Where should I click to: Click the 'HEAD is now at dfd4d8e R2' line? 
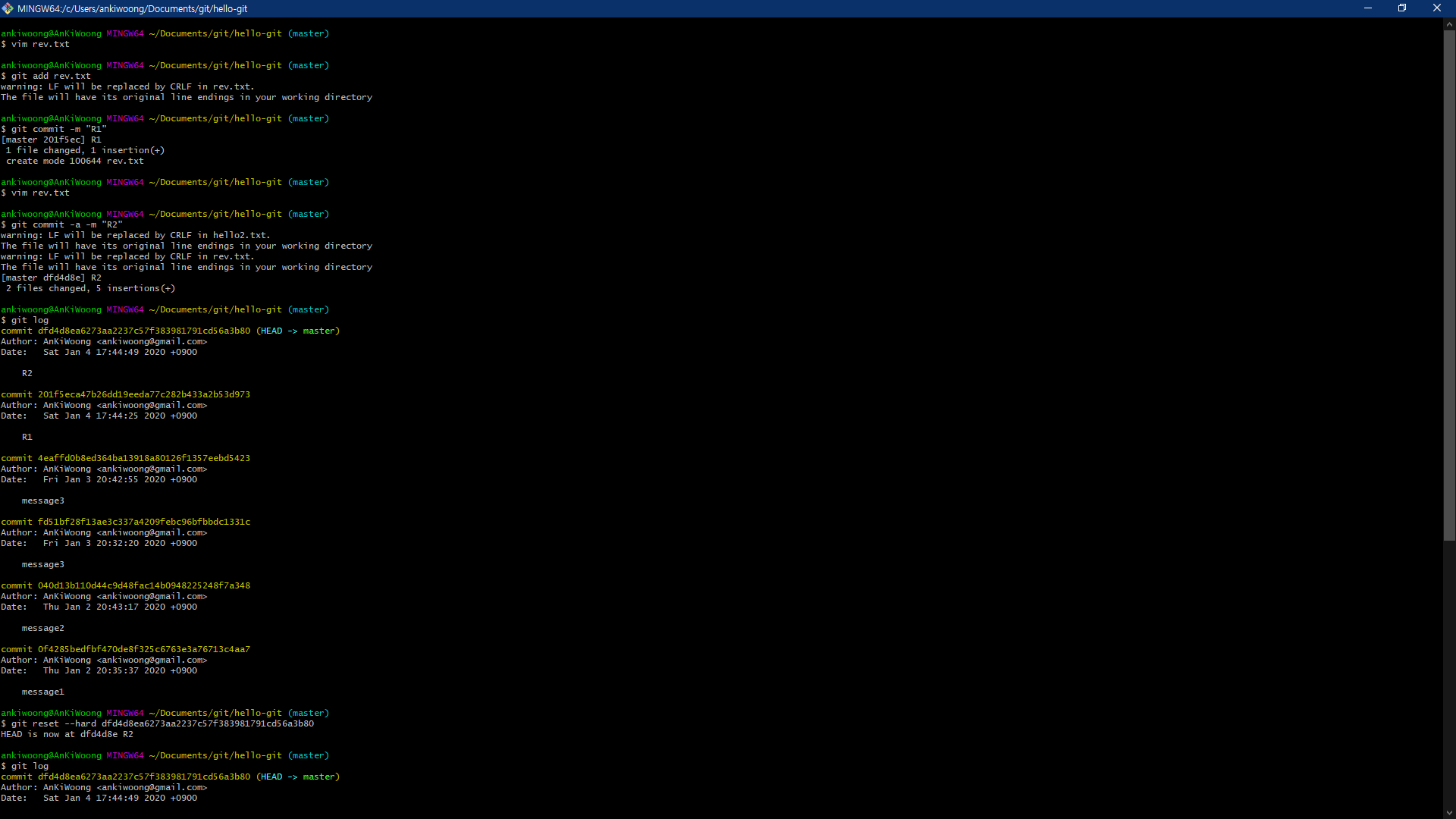(67, 734)
